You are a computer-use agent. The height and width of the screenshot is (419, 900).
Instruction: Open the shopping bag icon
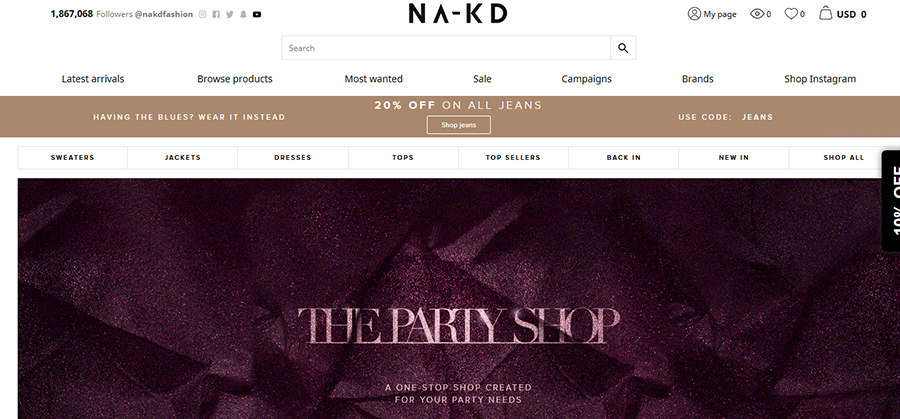tap(825, 13)
